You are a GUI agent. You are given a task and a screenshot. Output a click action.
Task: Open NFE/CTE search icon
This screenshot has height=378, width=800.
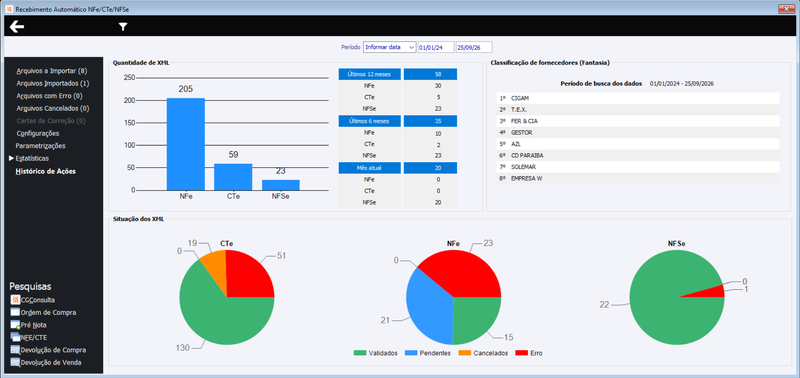point(15,337)
